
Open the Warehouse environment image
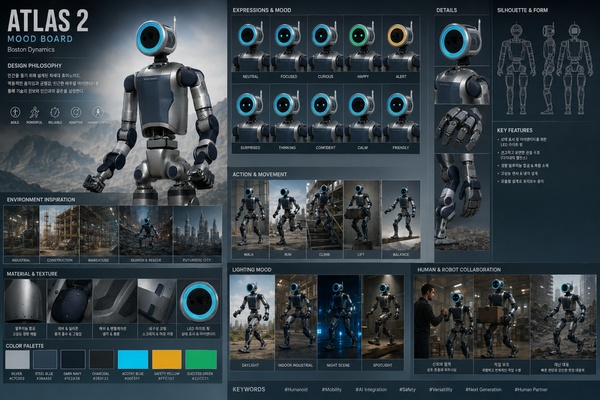pyautogui.click(x=99, y=231)
